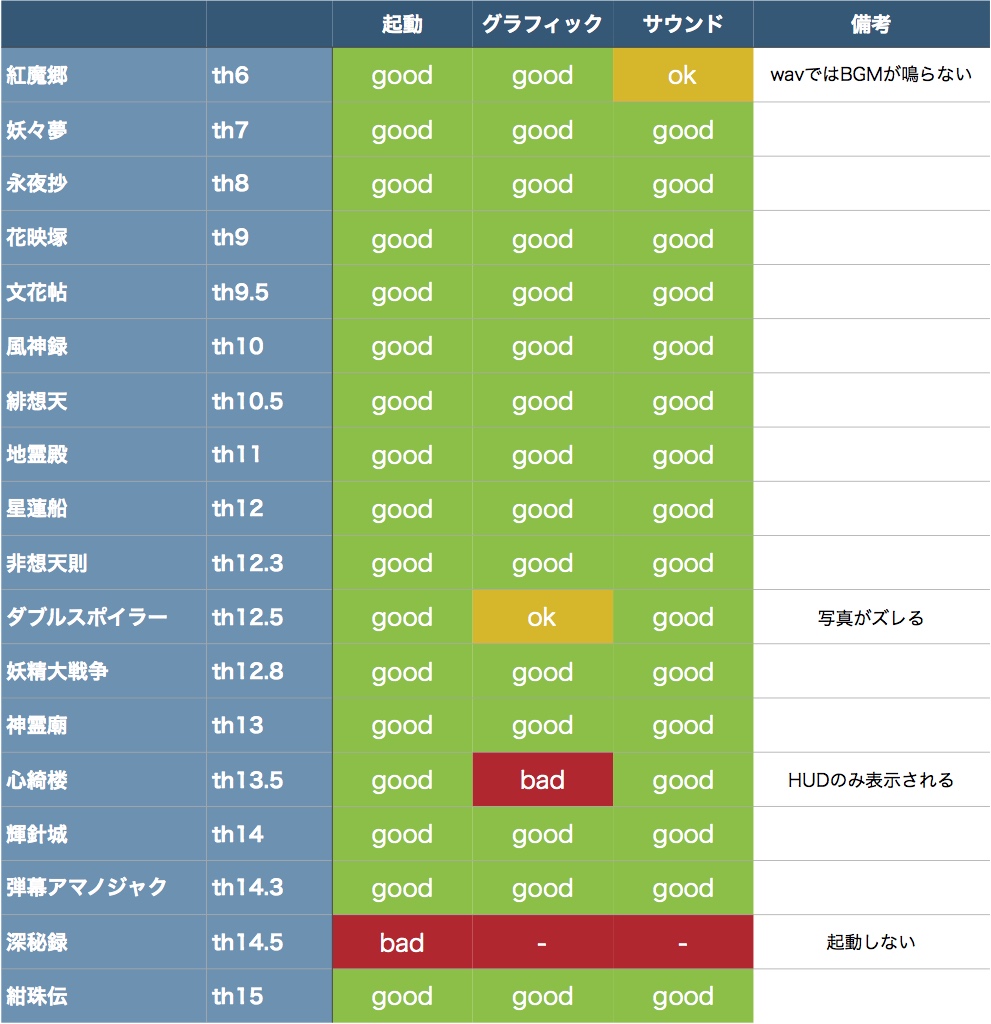Select the 星蓮船 row title
The height and width of the screenshot is (1024, 991).
(x=103, y=509)
